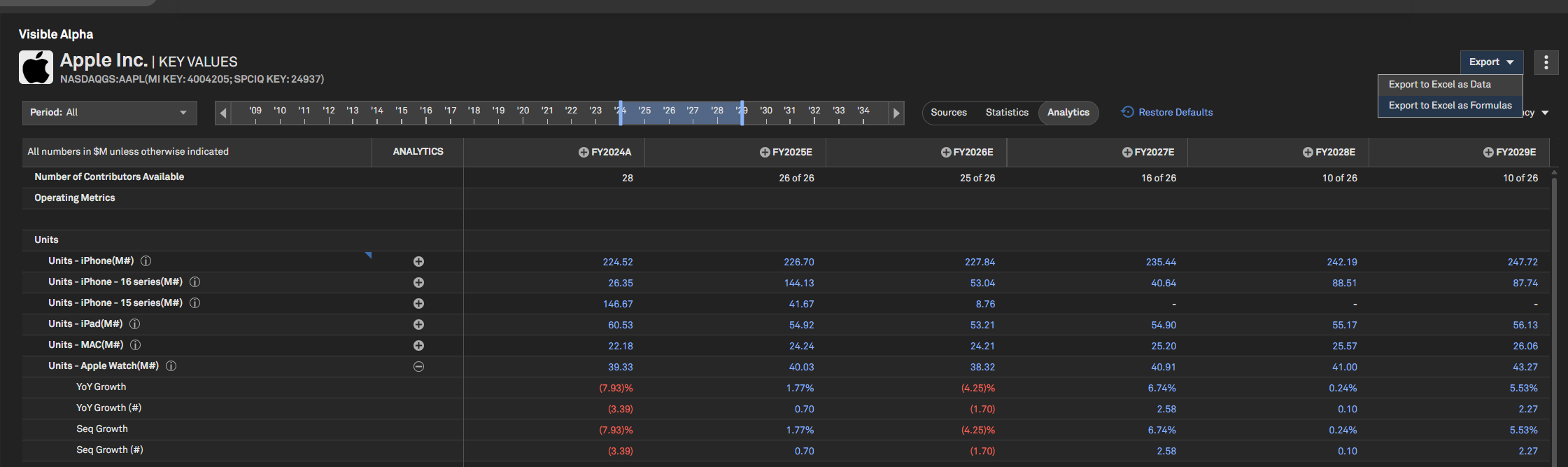Select the Analytics view toggle
Viewport: 1568px width, 467px height.
[1068, 113]
